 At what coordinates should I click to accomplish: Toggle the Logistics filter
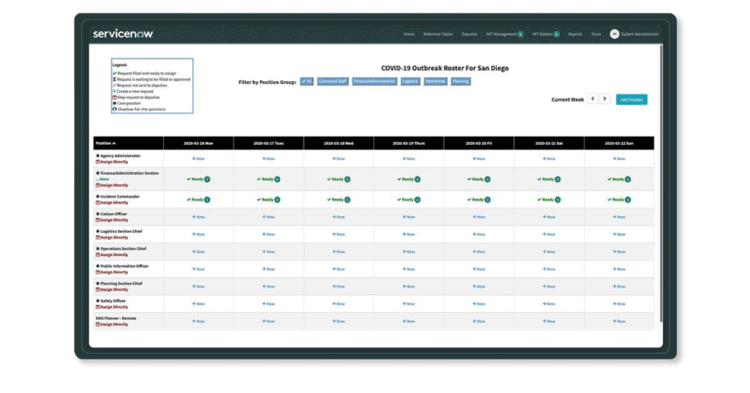410,81
